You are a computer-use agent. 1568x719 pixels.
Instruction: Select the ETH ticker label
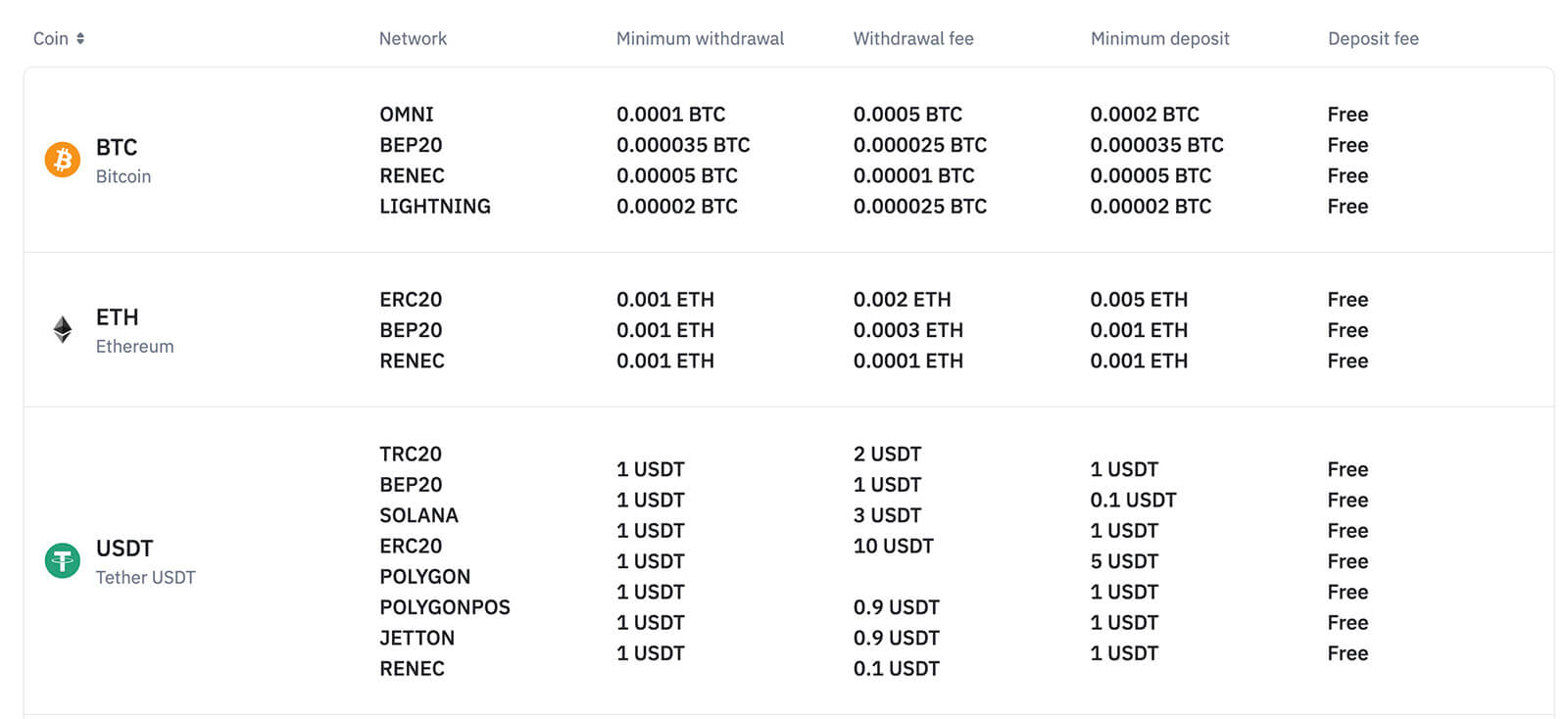[x=117, y=317]
